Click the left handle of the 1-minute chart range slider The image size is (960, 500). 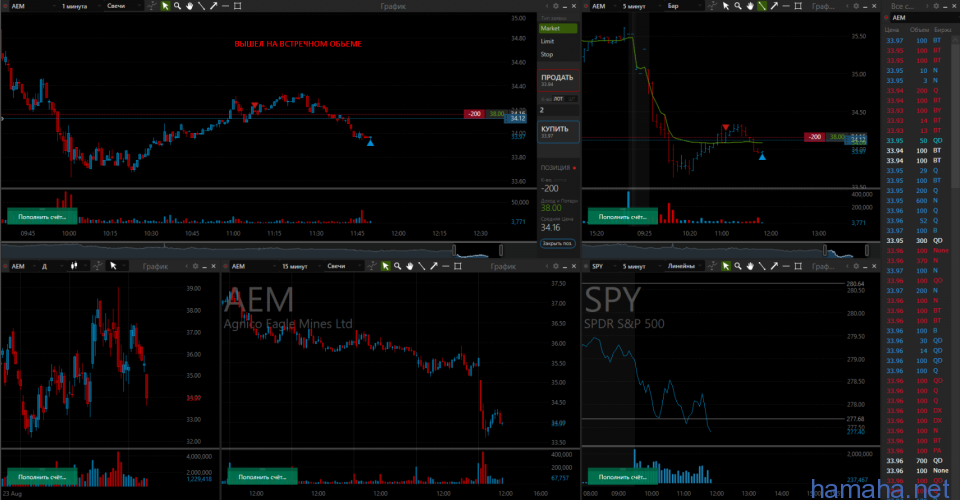point(454,250)
